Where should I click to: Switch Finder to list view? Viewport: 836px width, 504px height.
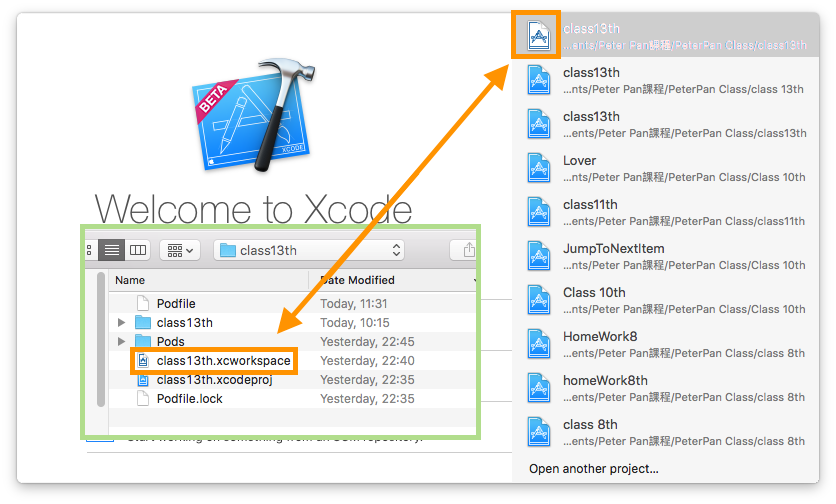coord(111,250)
